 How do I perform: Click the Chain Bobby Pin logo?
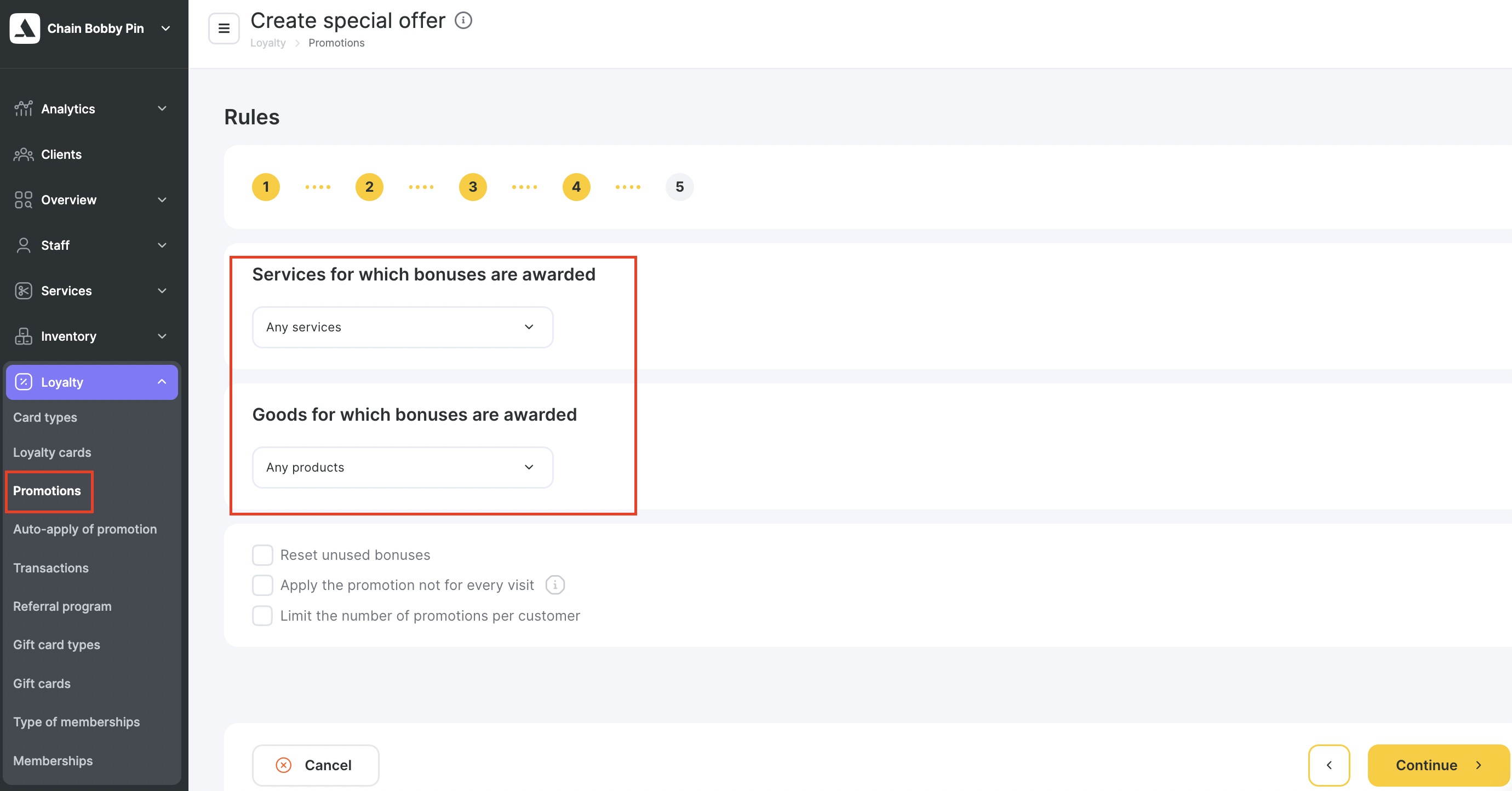25,28
